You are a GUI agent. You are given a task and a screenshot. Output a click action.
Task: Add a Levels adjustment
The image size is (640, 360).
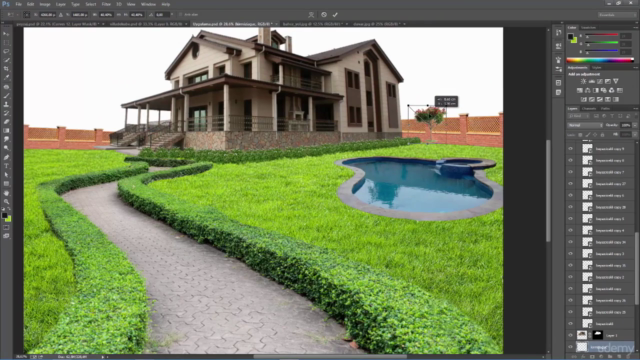[591, 82]
